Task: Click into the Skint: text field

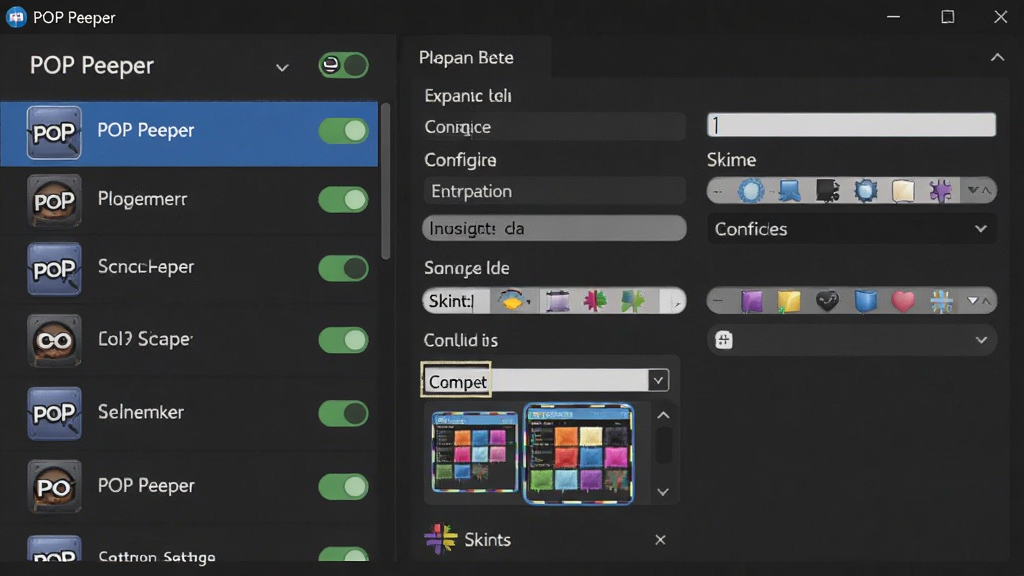Action: tap(458, 301)
